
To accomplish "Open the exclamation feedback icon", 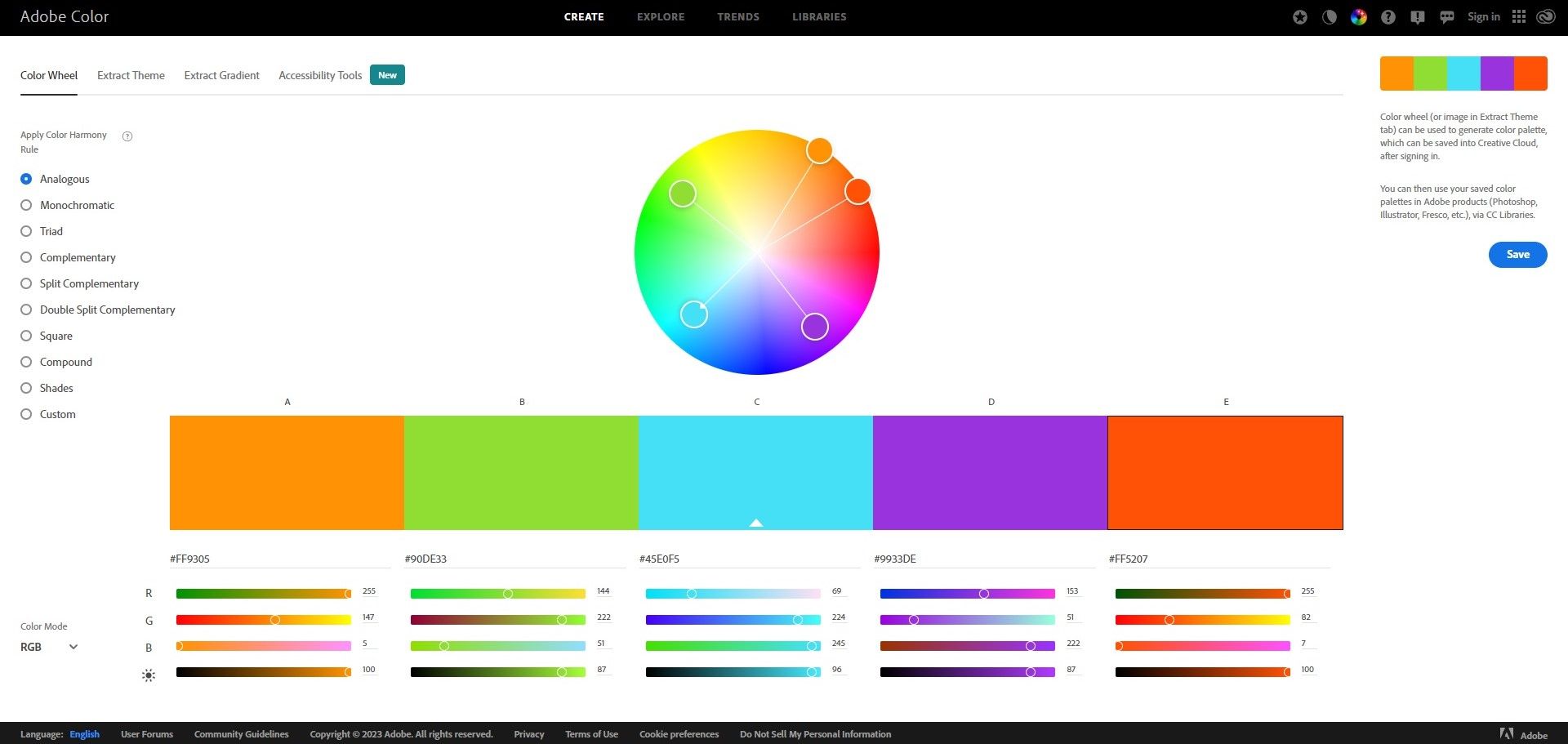I will [1418, 17].
